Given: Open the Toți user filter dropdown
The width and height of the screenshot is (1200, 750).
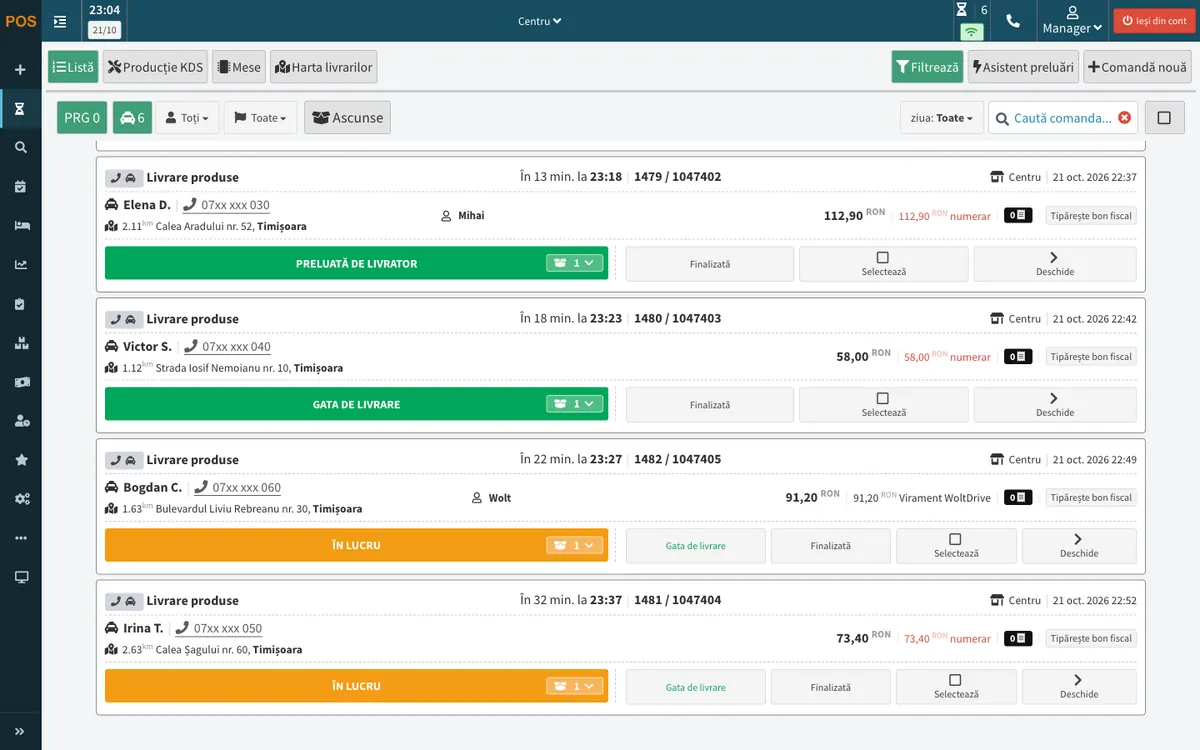Looking at the screenshot, I should tap(187, 118).
